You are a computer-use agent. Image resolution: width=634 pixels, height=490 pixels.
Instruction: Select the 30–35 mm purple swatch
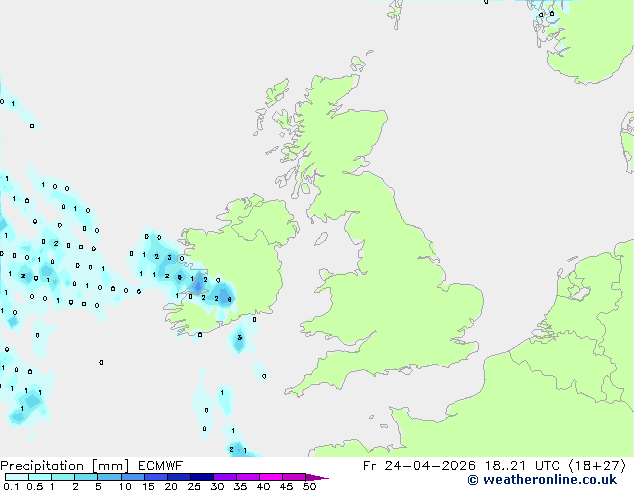224,477
